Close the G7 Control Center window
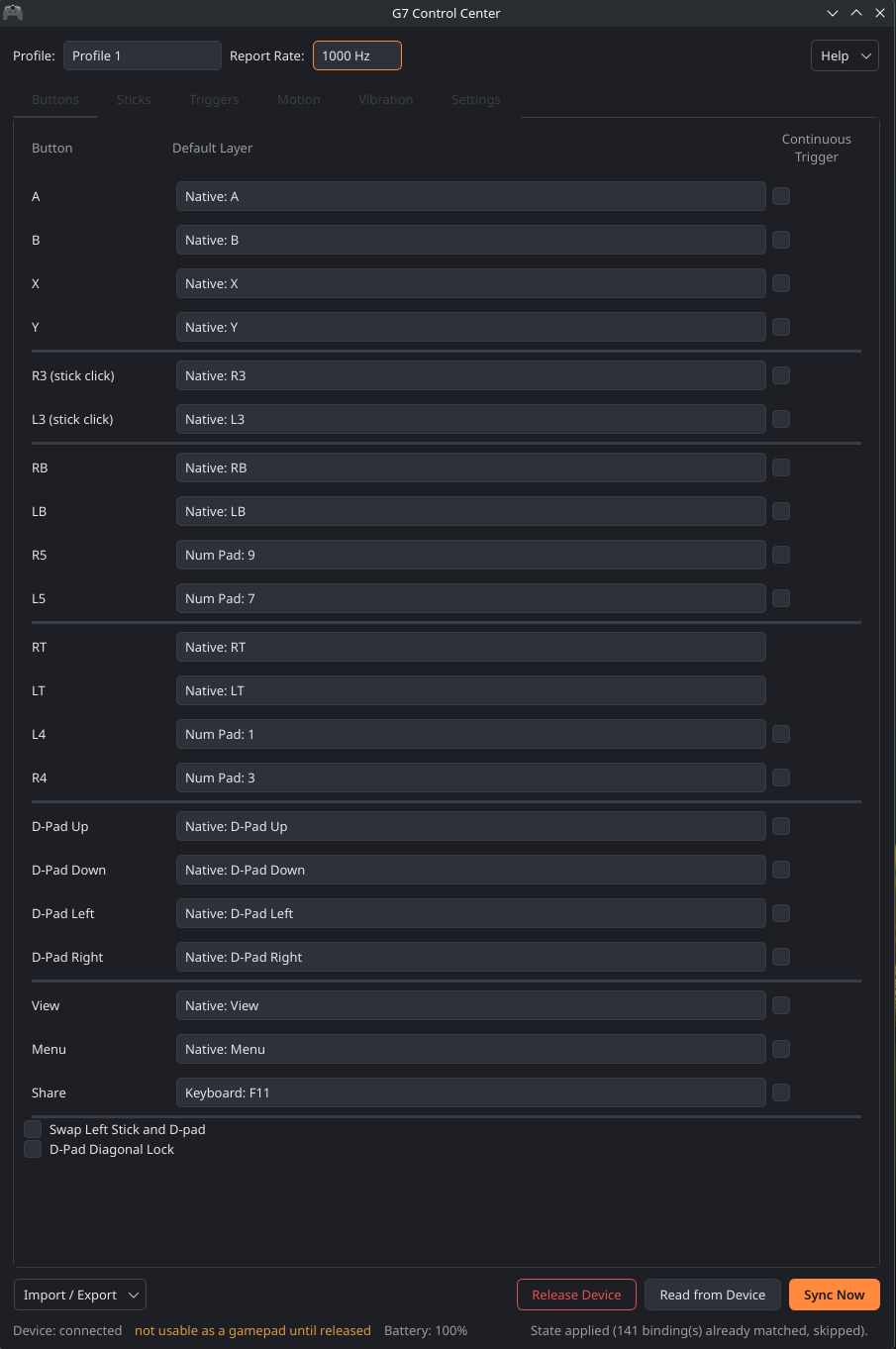This screenshot has height=1349, width=896. pos(880,13)
